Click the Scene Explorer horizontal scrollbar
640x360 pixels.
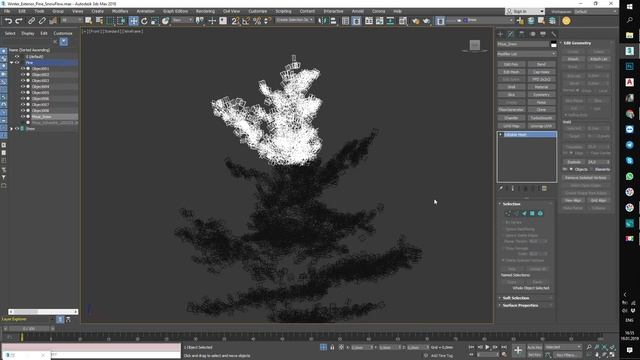click(43, 312)
